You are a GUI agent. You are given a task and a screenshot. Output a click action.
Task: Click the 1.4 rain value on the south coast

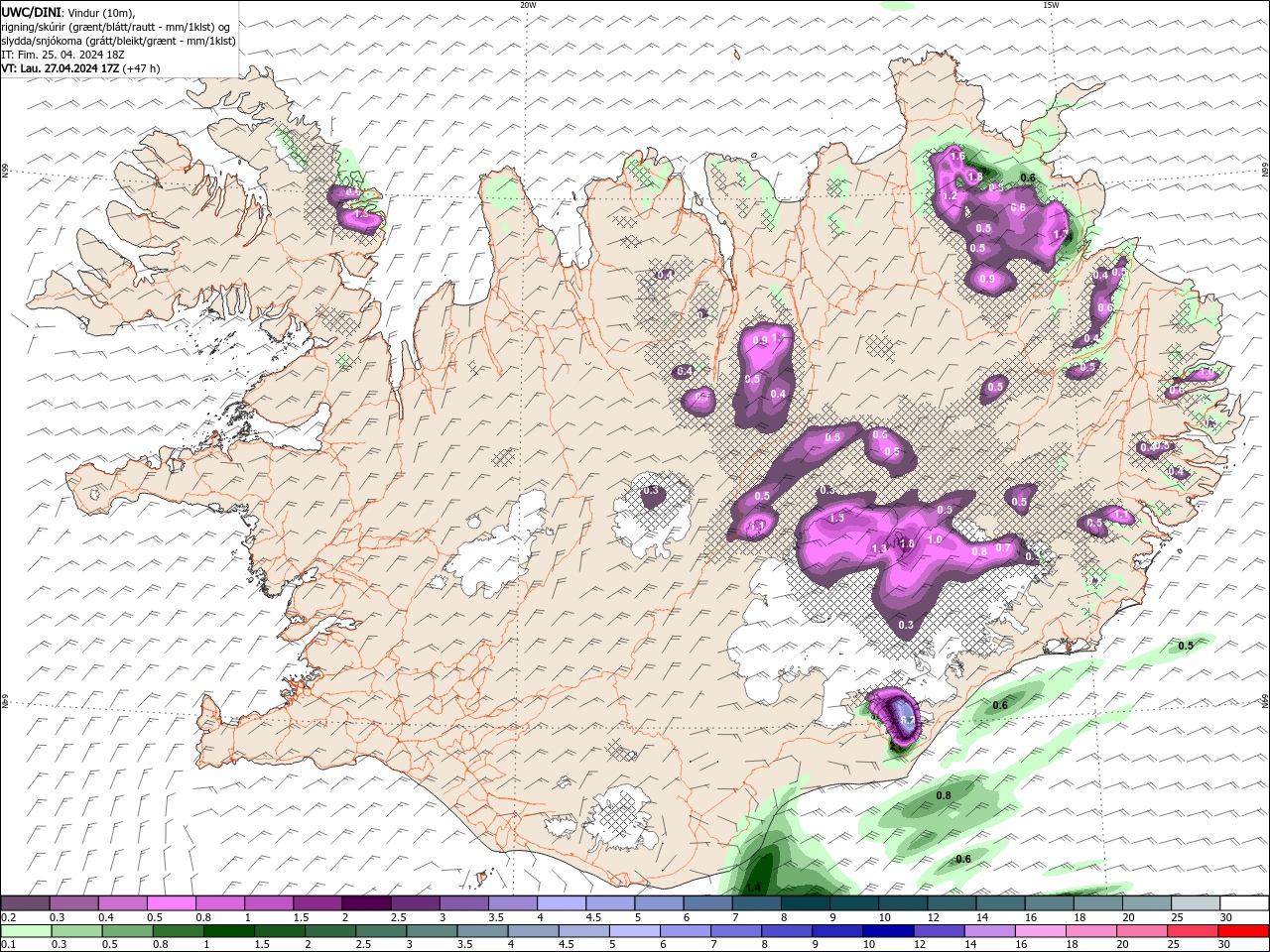pos(754,887)
